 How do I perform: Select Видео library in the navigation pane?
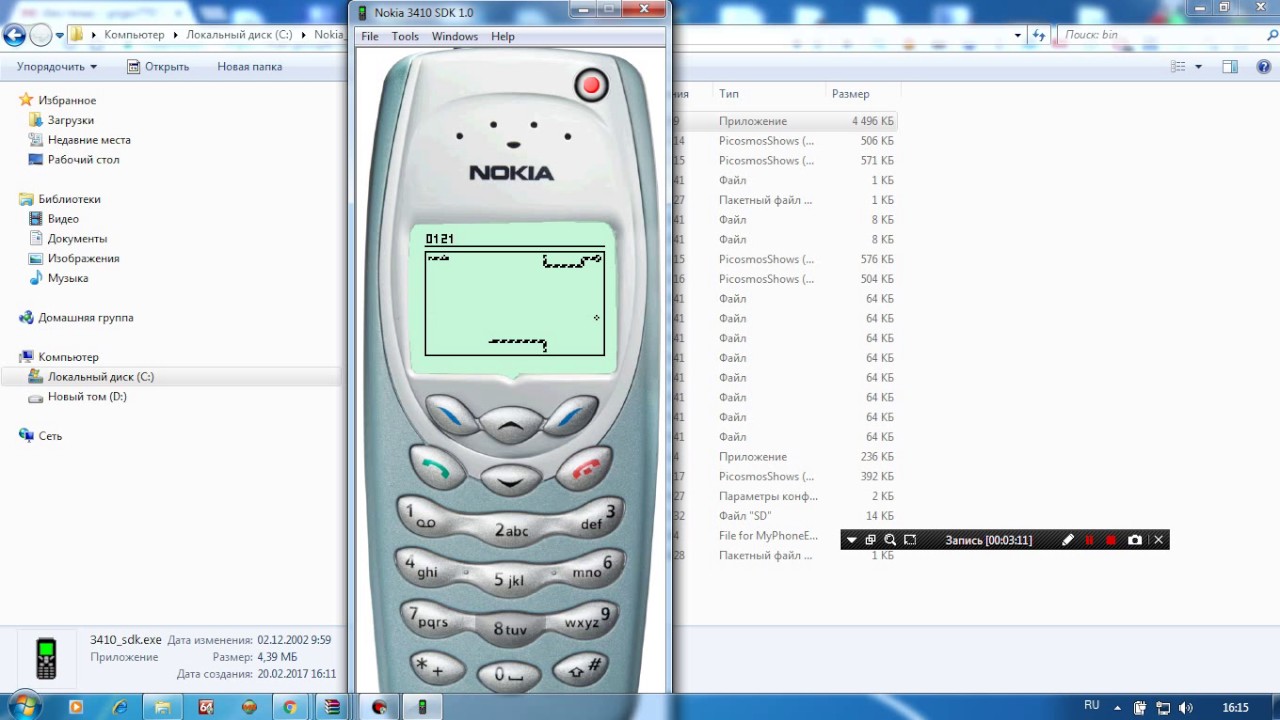[63, 219]
